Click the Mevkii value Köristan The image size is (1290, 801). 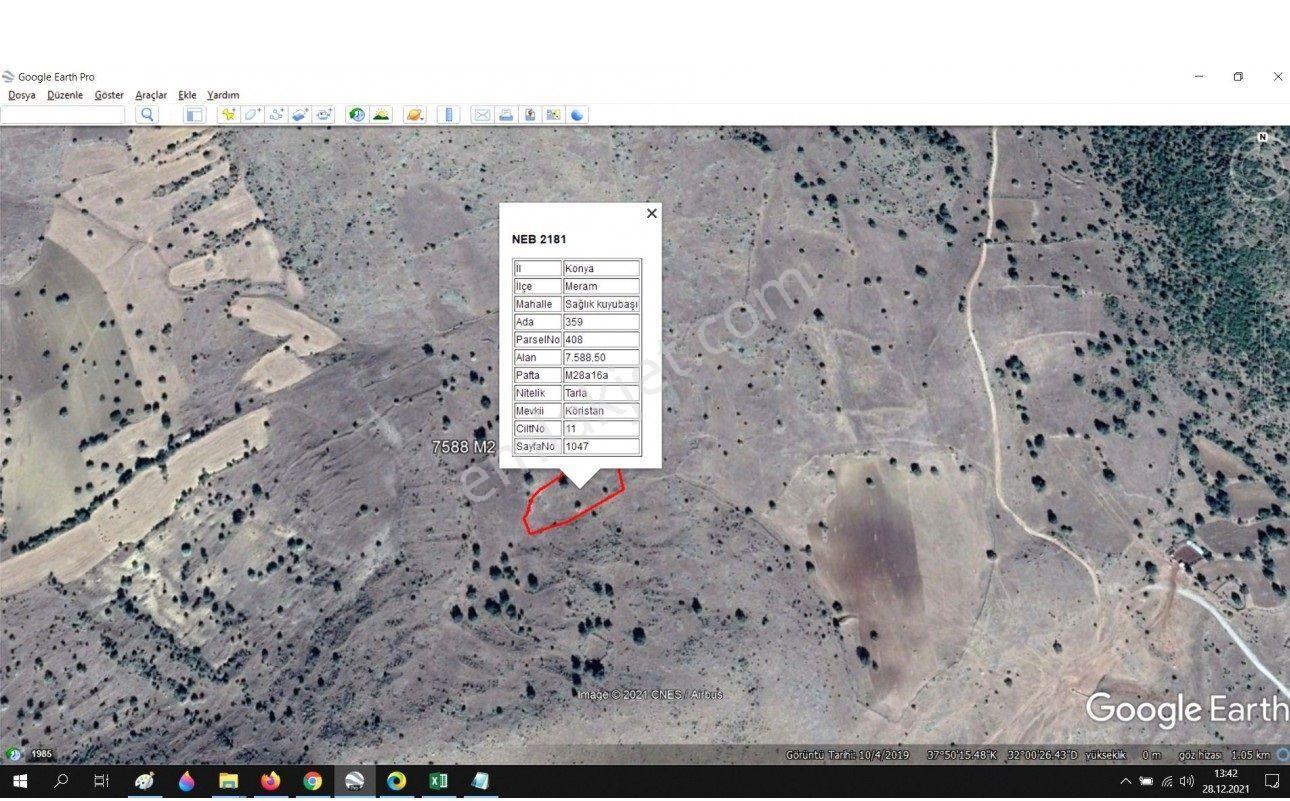(x=601, y=411)
